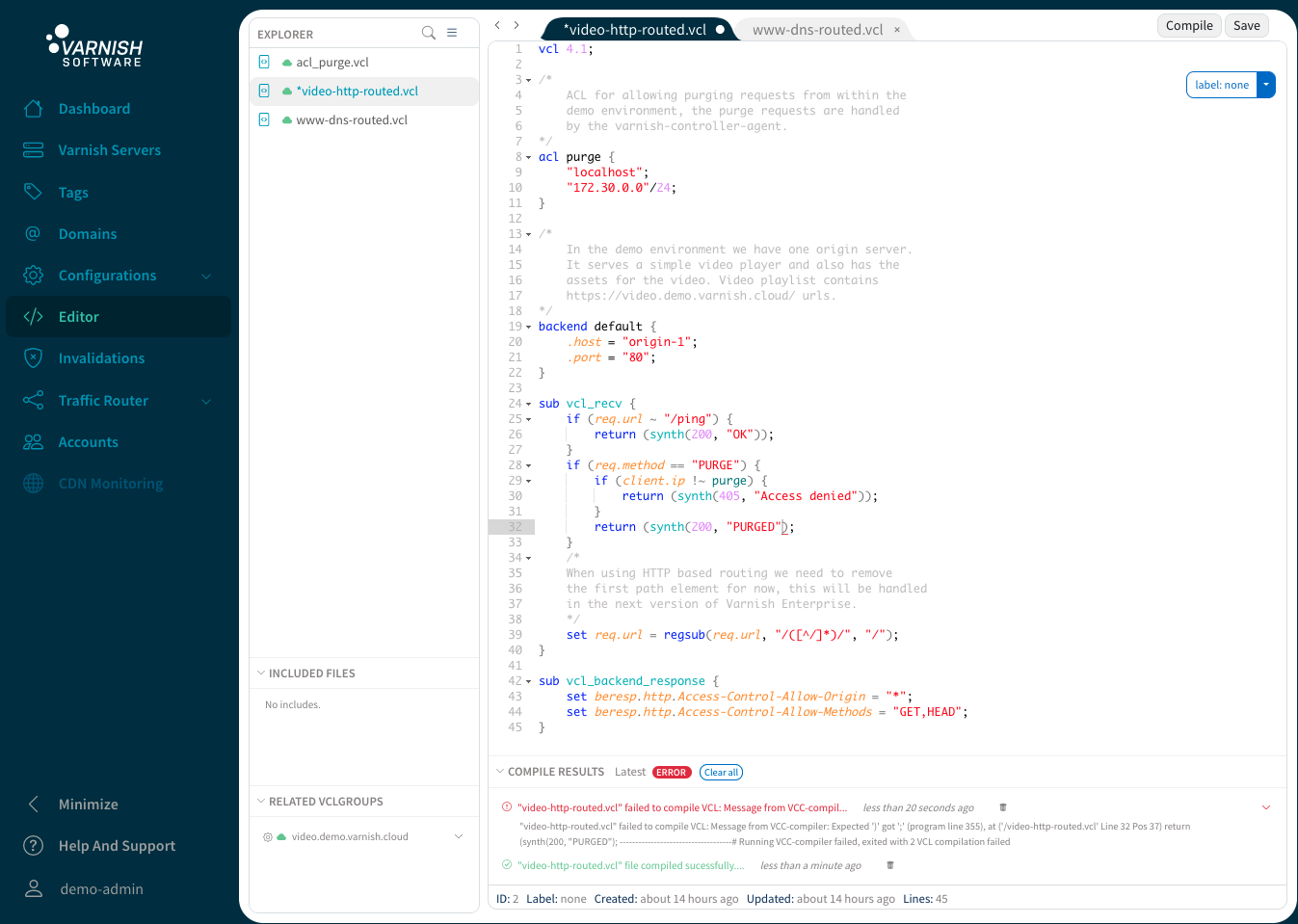Viewport: 1298px width, 924px height.
Task: Click the demo-admin user icon
Action: point(34,888)
